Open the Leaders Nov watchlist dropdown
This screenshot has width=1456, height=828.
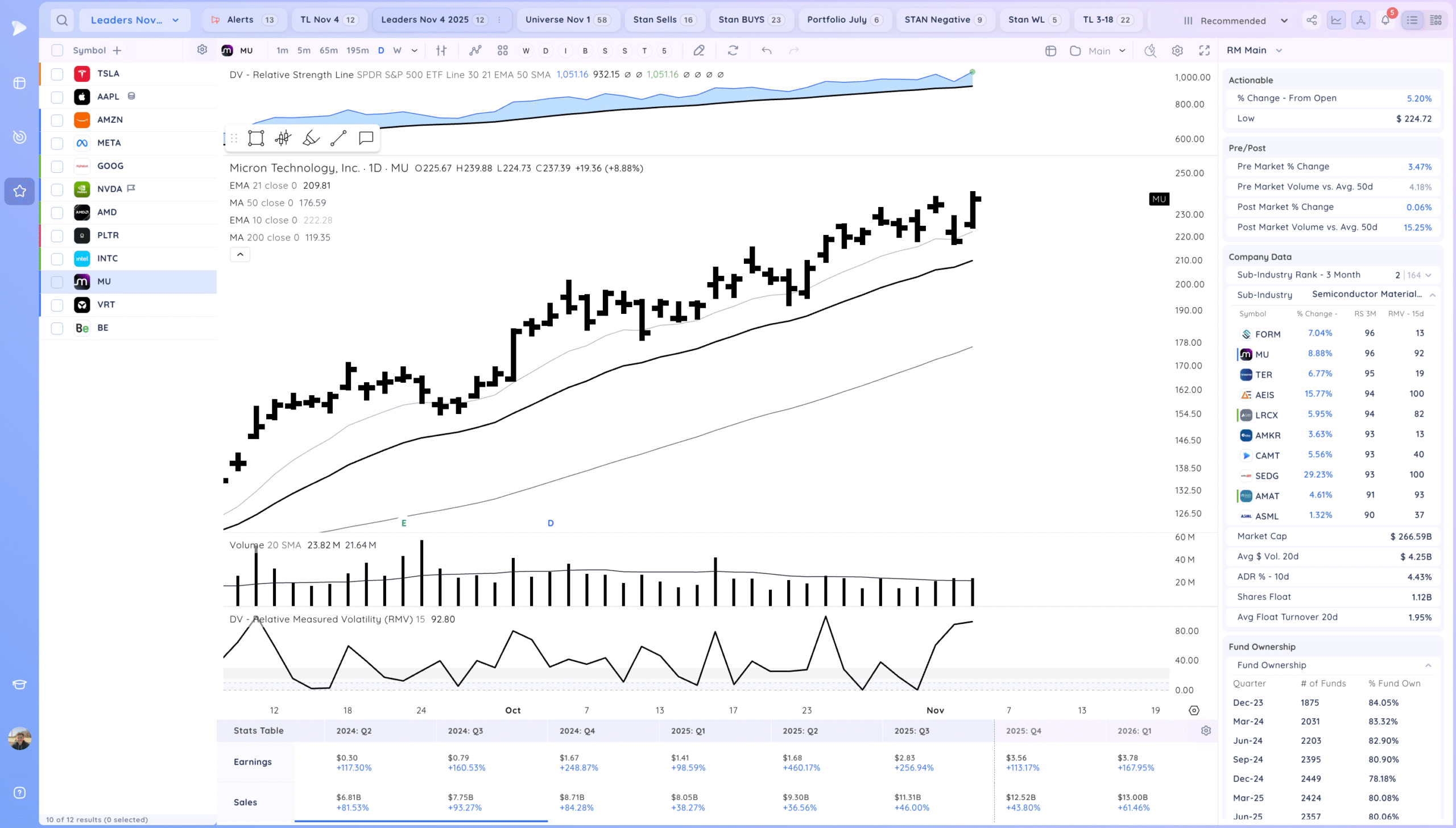(135, 20)
